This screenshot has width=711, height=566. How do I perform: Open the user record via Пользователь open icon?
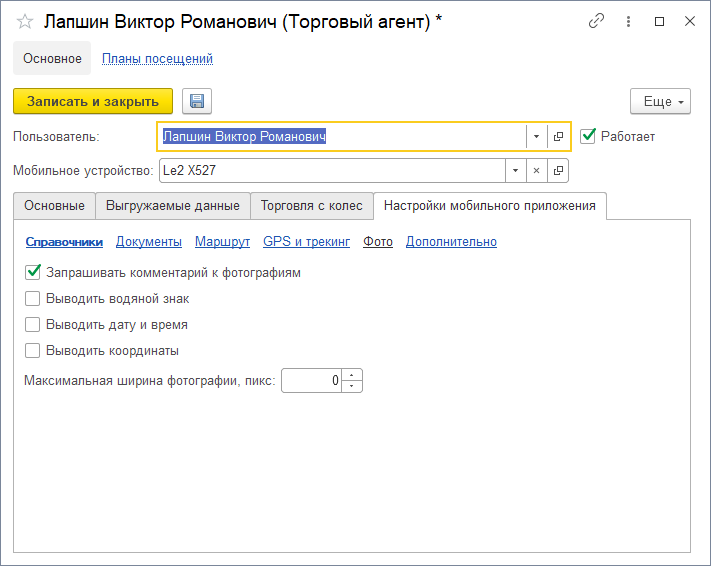click(x=559, y=136)
